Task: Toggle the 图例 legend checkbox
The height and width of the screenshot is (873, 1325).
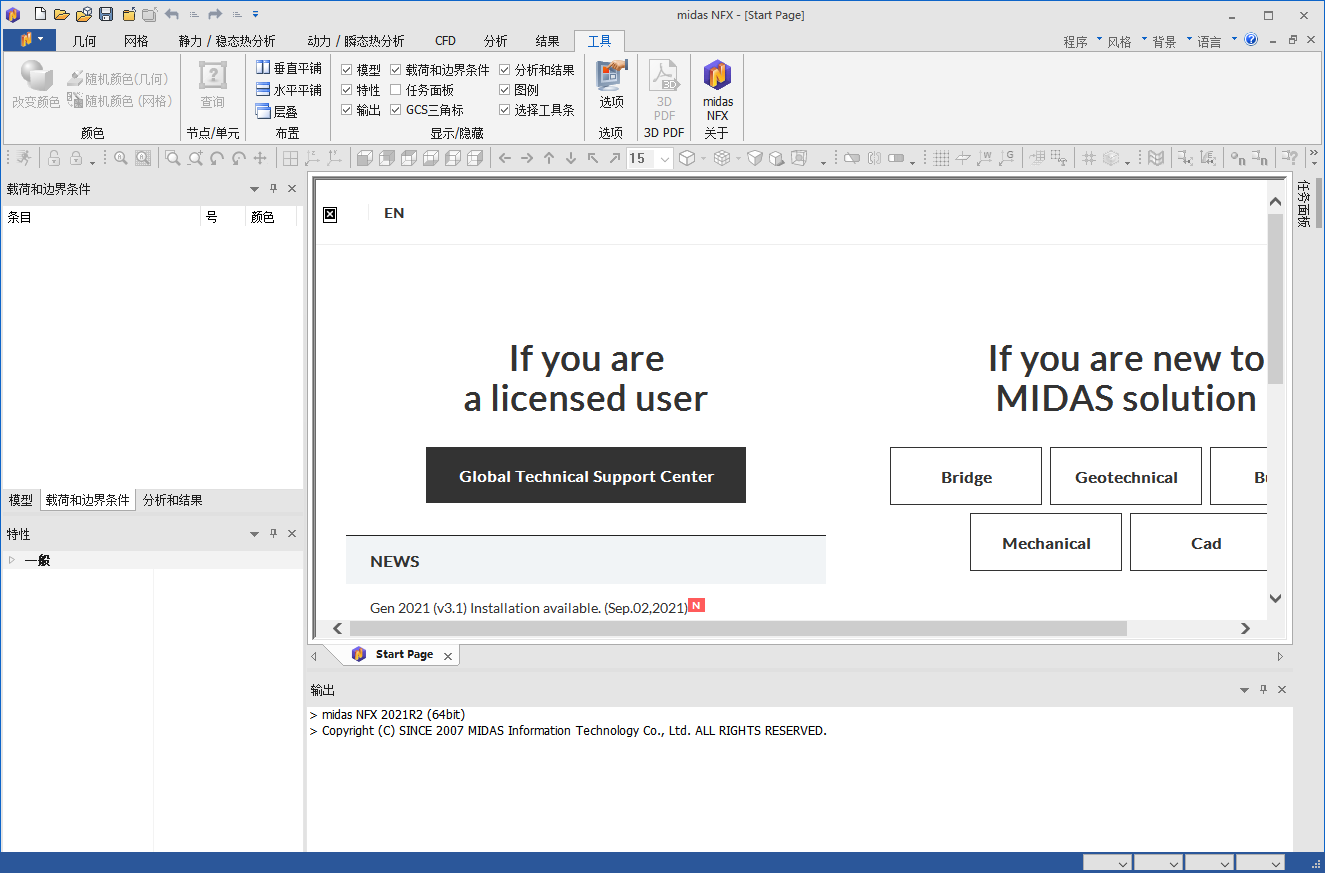Action: click(x=505, y=90)
